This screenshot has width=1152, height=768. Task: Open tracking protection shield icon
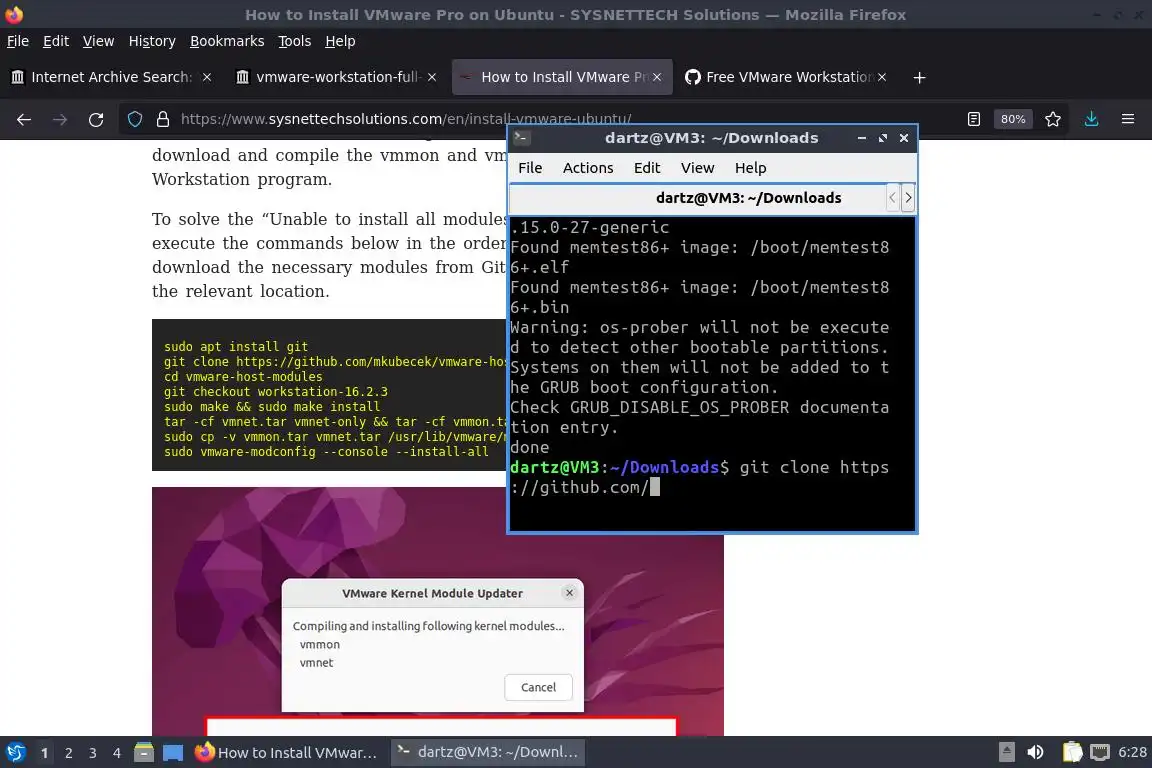pos(135,119)
